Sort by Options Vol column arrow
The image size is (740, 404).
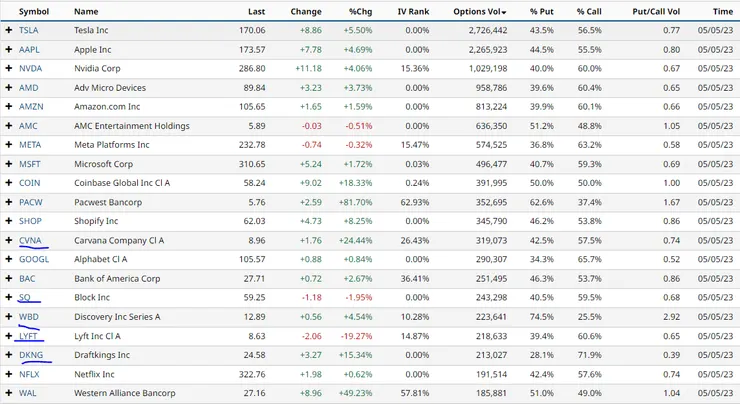tap(504, 12)
